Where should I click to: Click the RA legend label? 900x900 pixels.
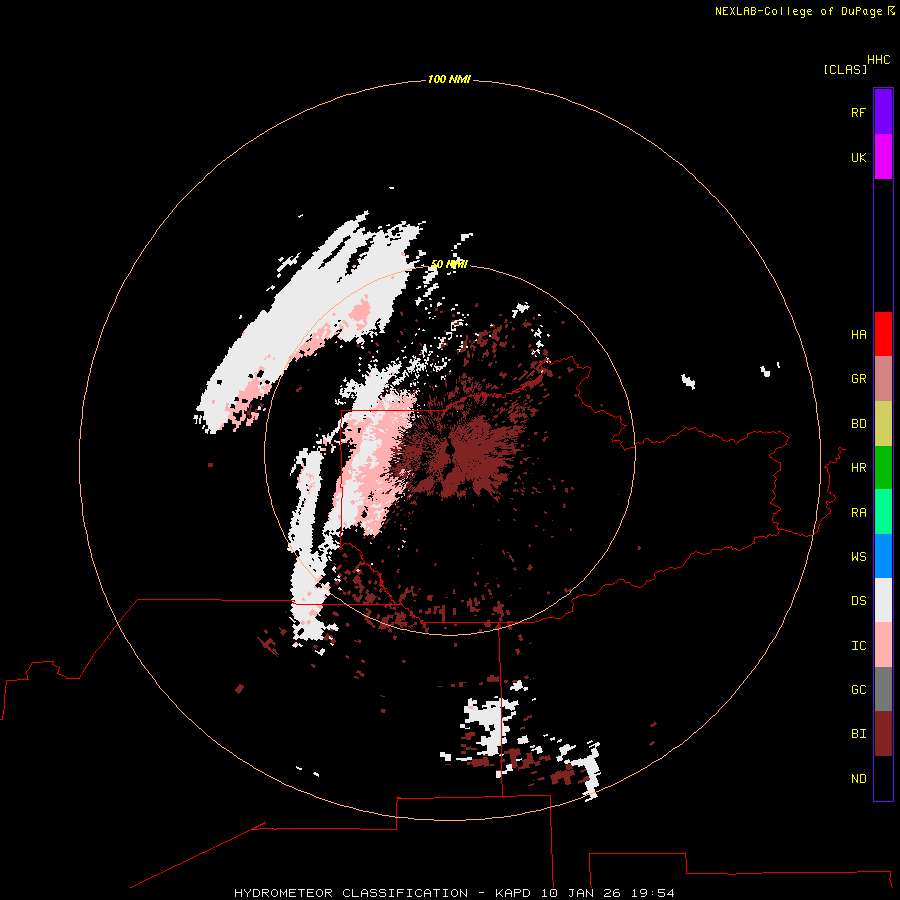coord(858,513)
